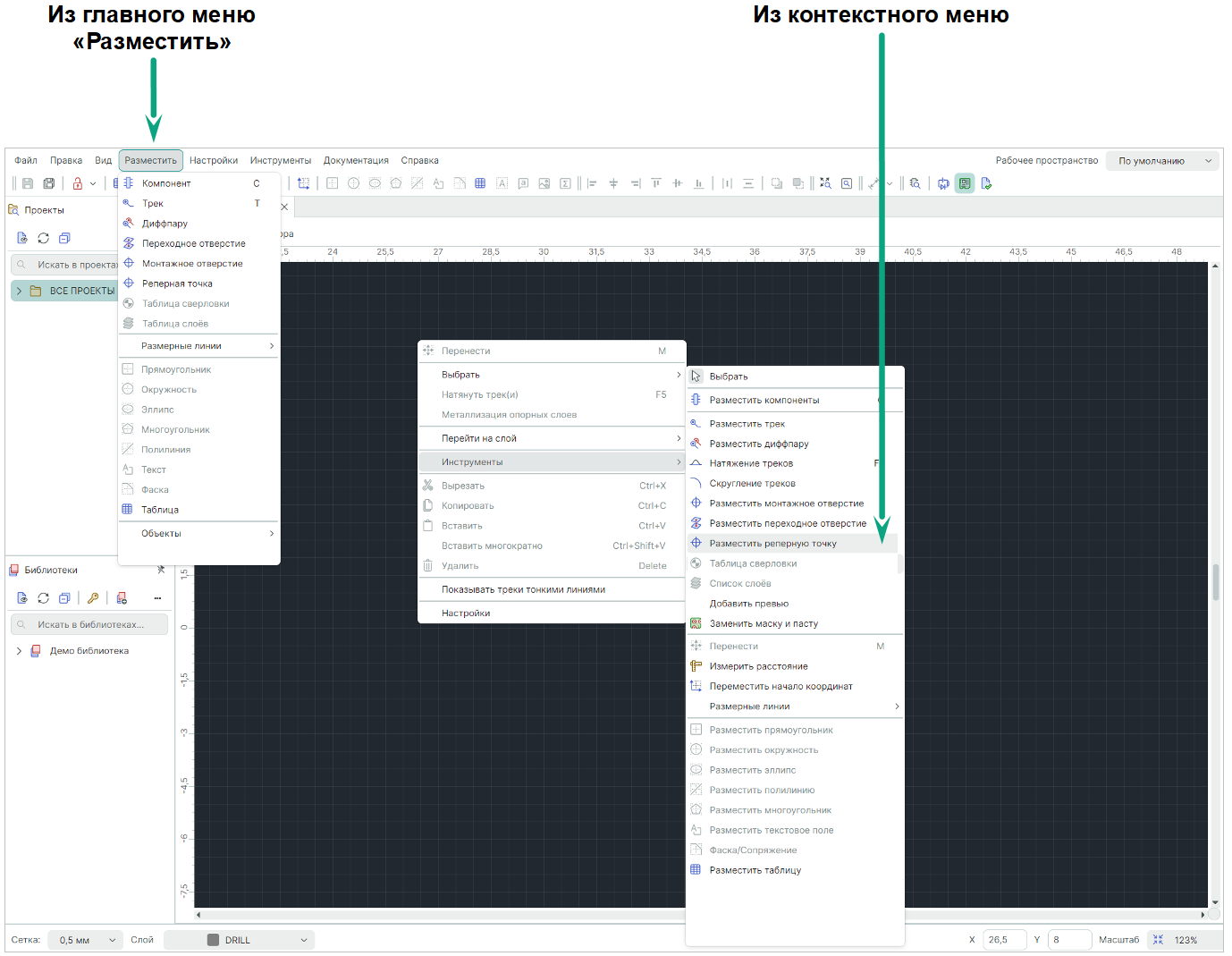Click the rule check magnifier icon in toolbar
The image size is (1232, 956).
coord(915,183)
